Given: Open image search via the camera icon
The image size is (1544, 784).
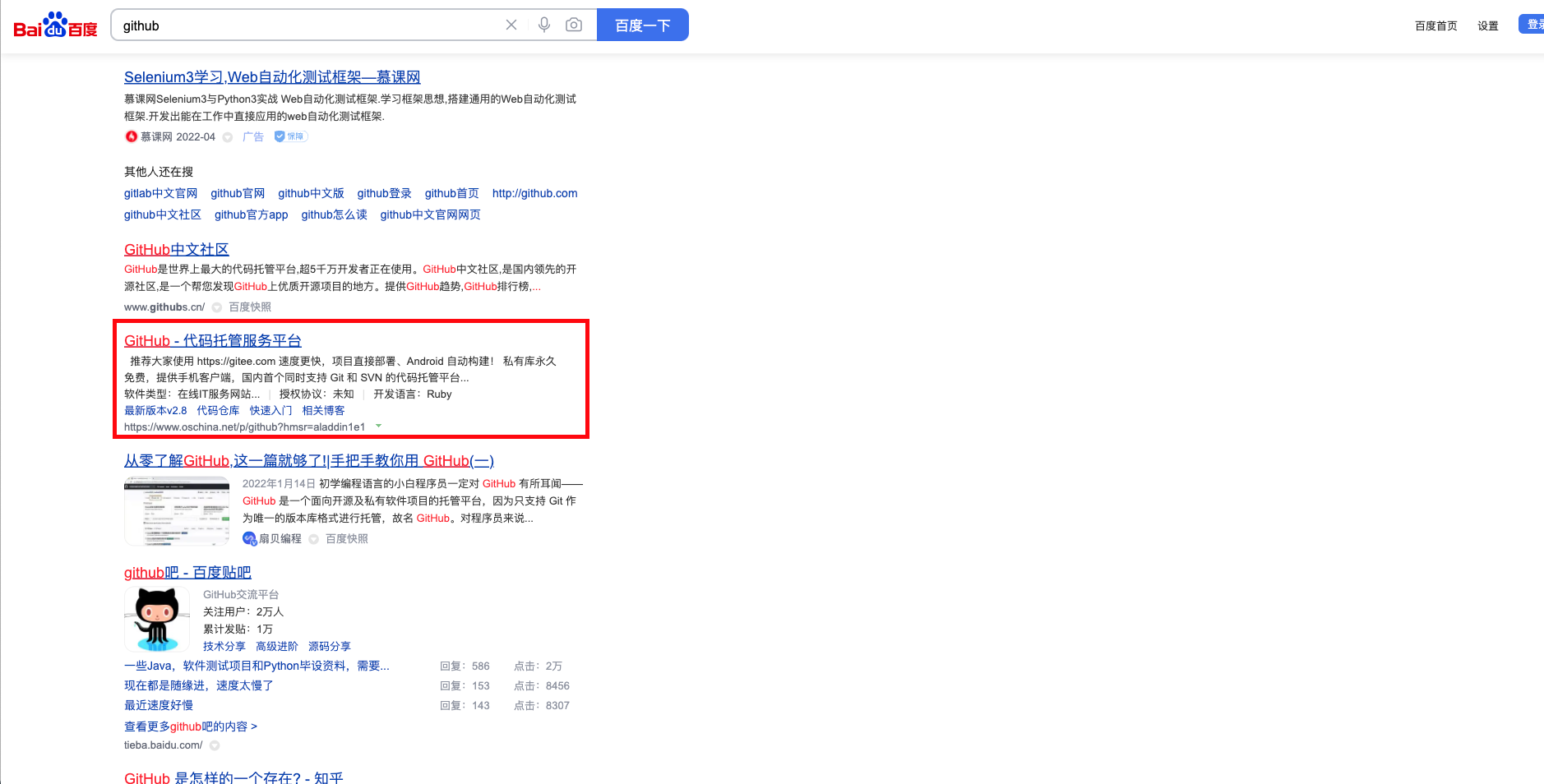Looking at the screenshot, I should coord(574,25).
